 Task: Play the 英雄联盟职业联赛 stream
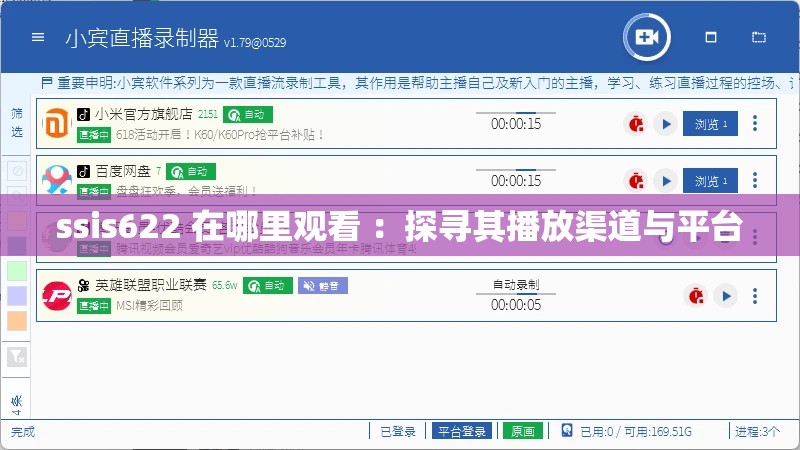coord(726,296)
